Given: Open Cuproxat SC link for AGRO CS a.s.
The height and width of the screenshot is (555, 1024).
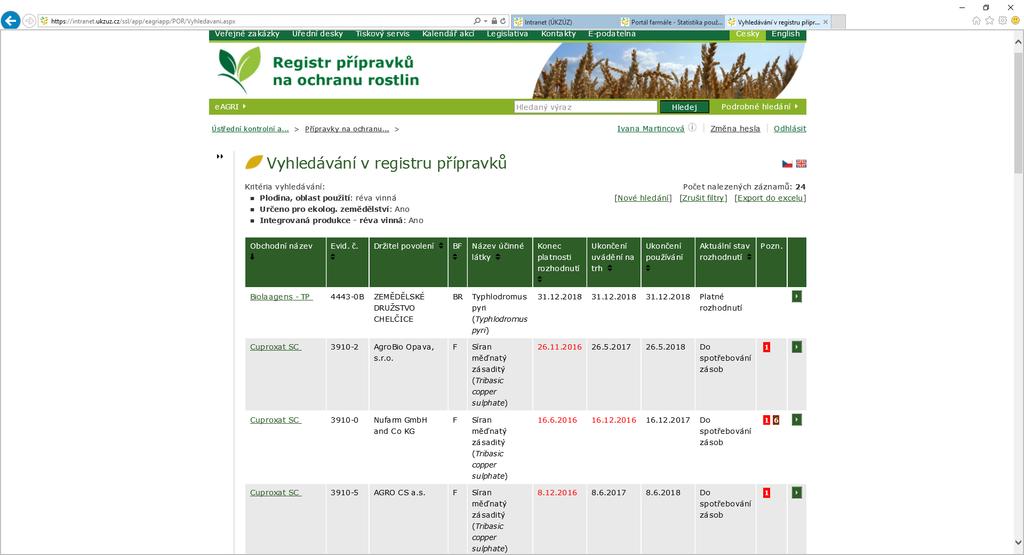Looking at the screenshot, I should click(x=275, y=492).
